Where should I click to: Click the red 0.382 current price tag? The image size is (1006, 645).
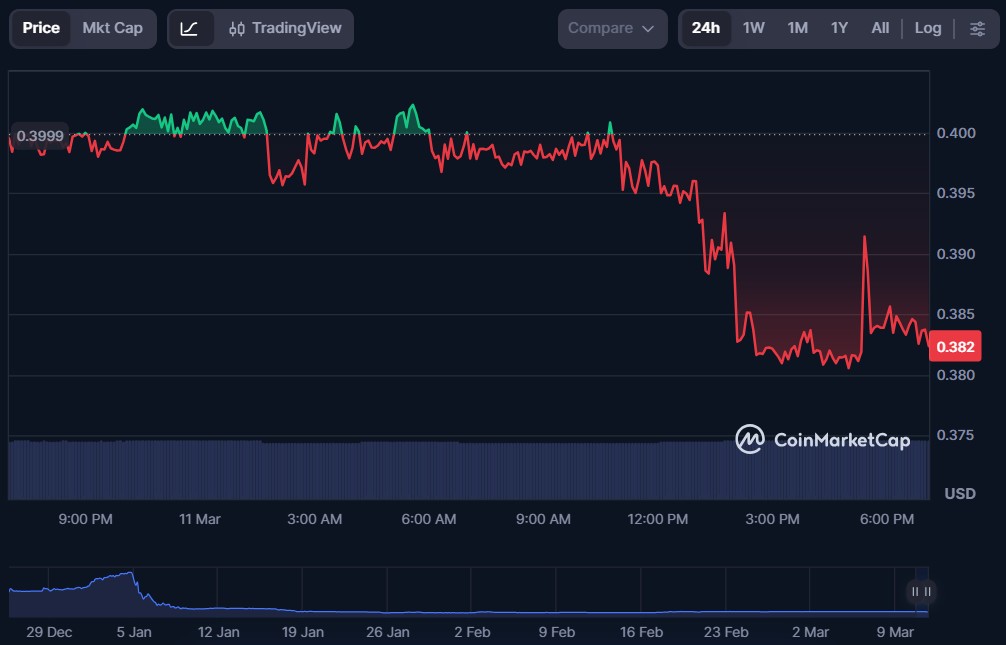pyautogui.click(x=955, y=347)
